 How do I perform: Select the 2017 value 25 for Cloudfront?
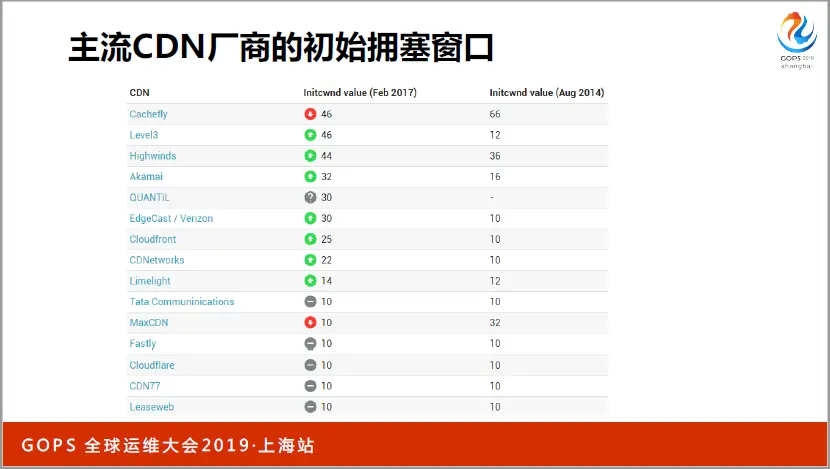(327, 239)
